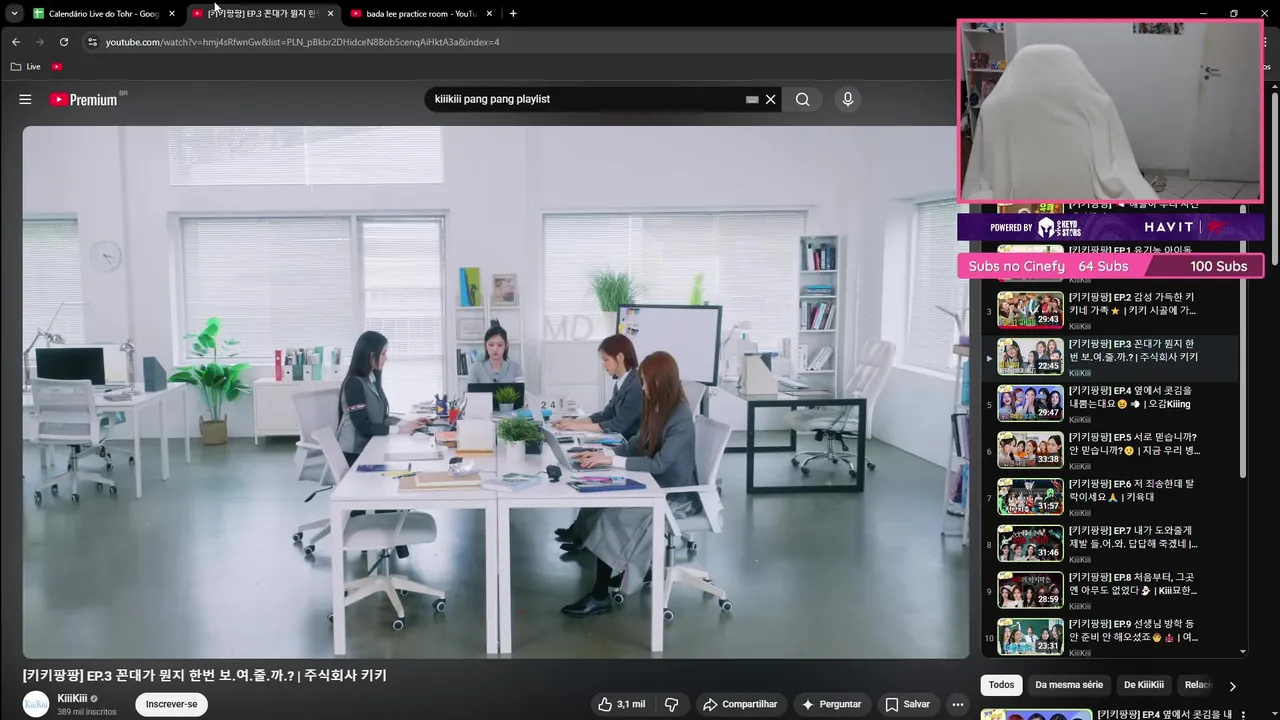1280x720 pixels.
Task: Clear the search box with X icon
Action: pyautogui.click(x=771, y=99)
